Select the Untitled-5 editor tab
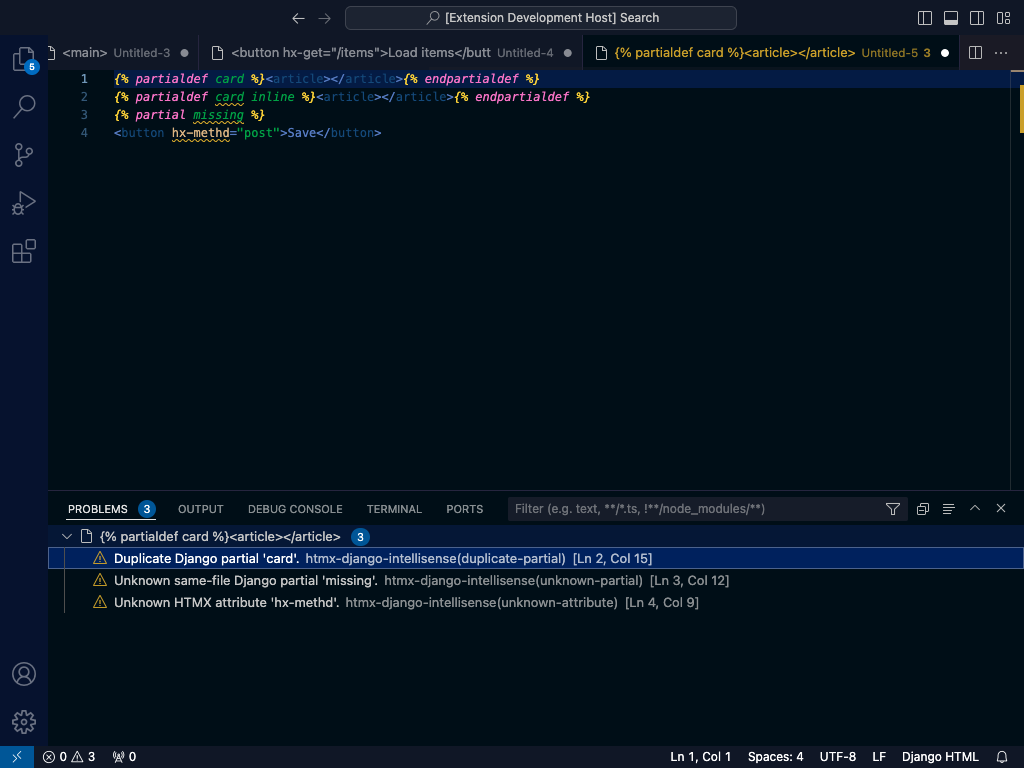The height and width of the screenshot is (768, 1024). coord(771,53)
